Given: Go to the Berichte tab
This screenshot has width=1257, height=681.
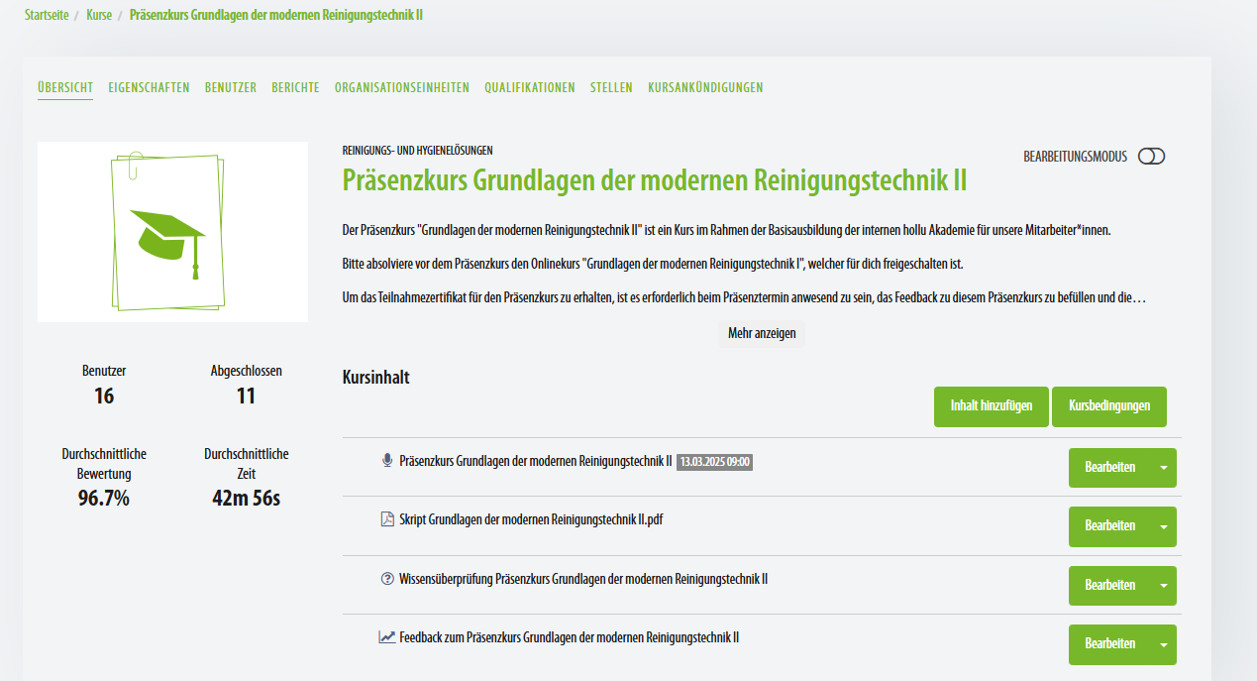Looking at the screenshot, I should point(295,88).
